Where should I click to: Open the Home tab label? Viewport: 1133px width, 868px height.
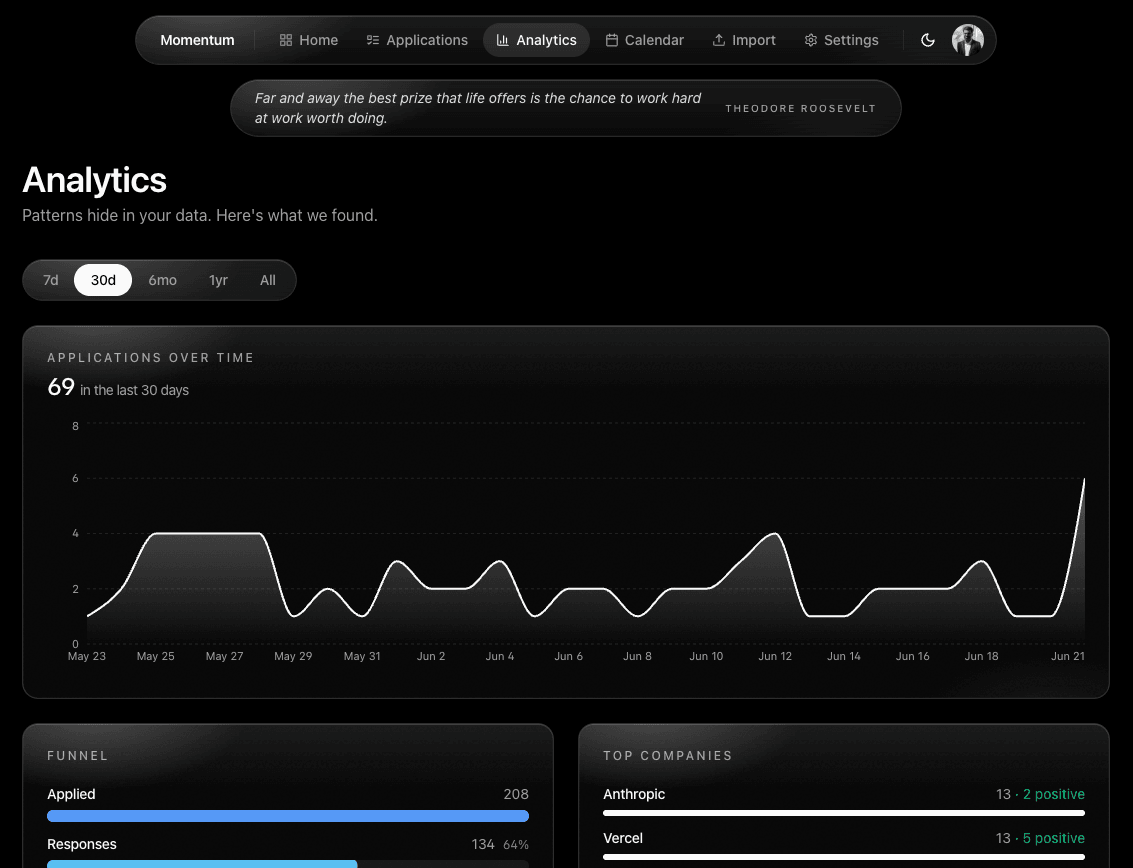tap(319, 40)
